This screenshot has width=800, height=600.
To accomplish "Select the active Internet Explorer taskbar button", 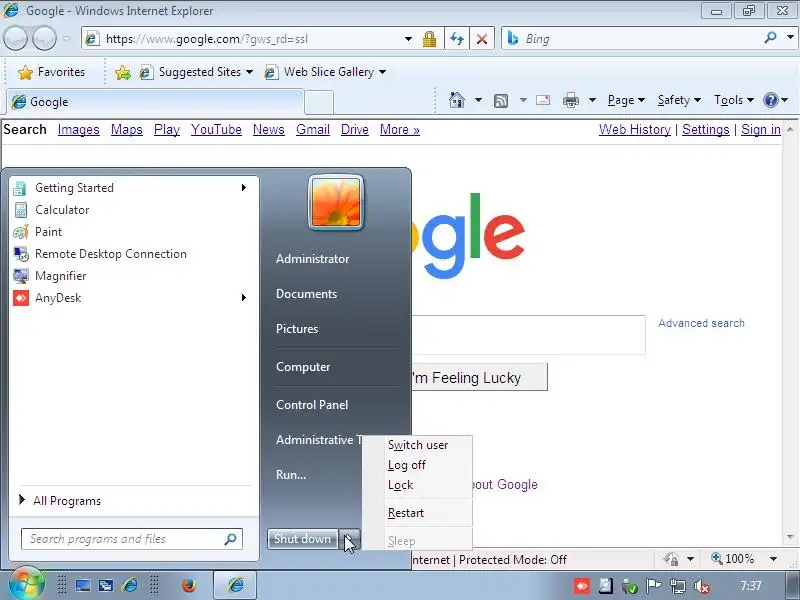I will [235, 585].
